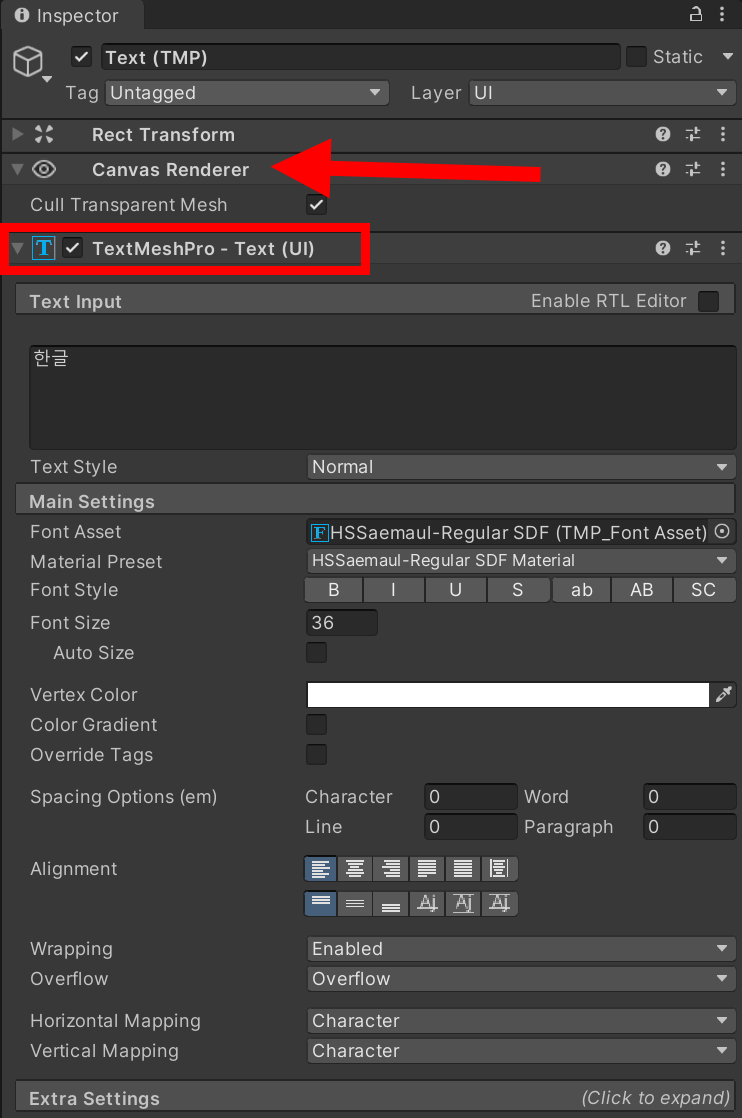Set vertical alignment to bottom

click(391, 903)
